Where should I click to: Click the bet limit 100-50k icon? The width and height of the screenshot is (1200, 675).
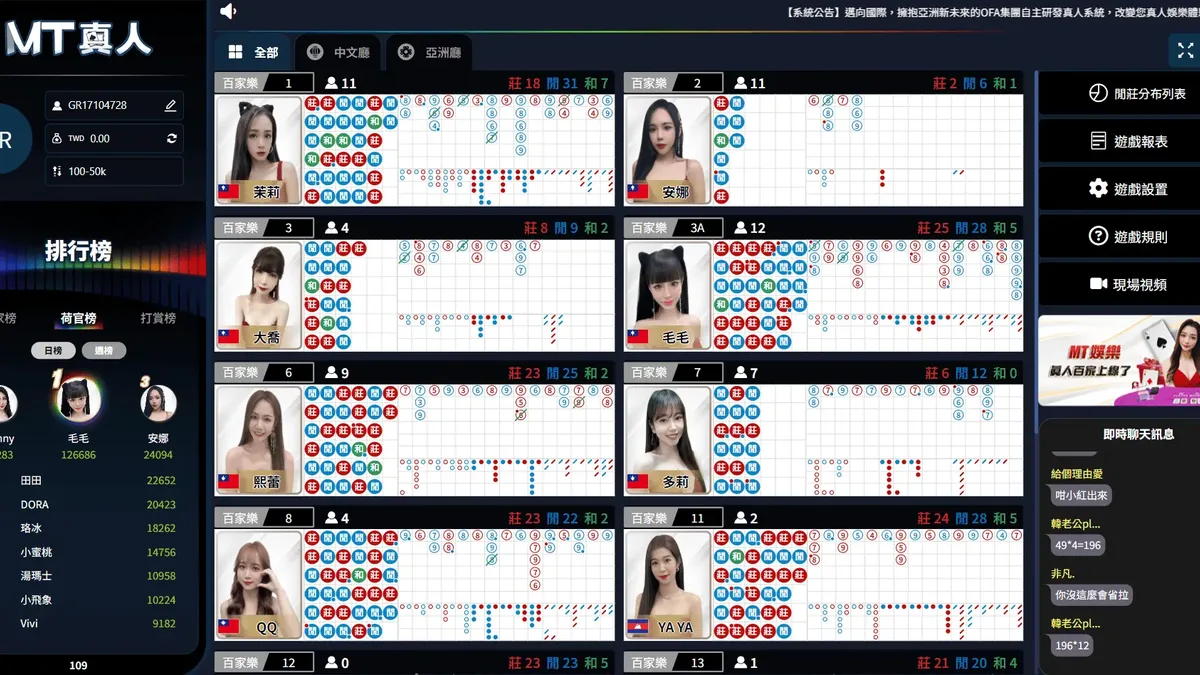[56, 171]
